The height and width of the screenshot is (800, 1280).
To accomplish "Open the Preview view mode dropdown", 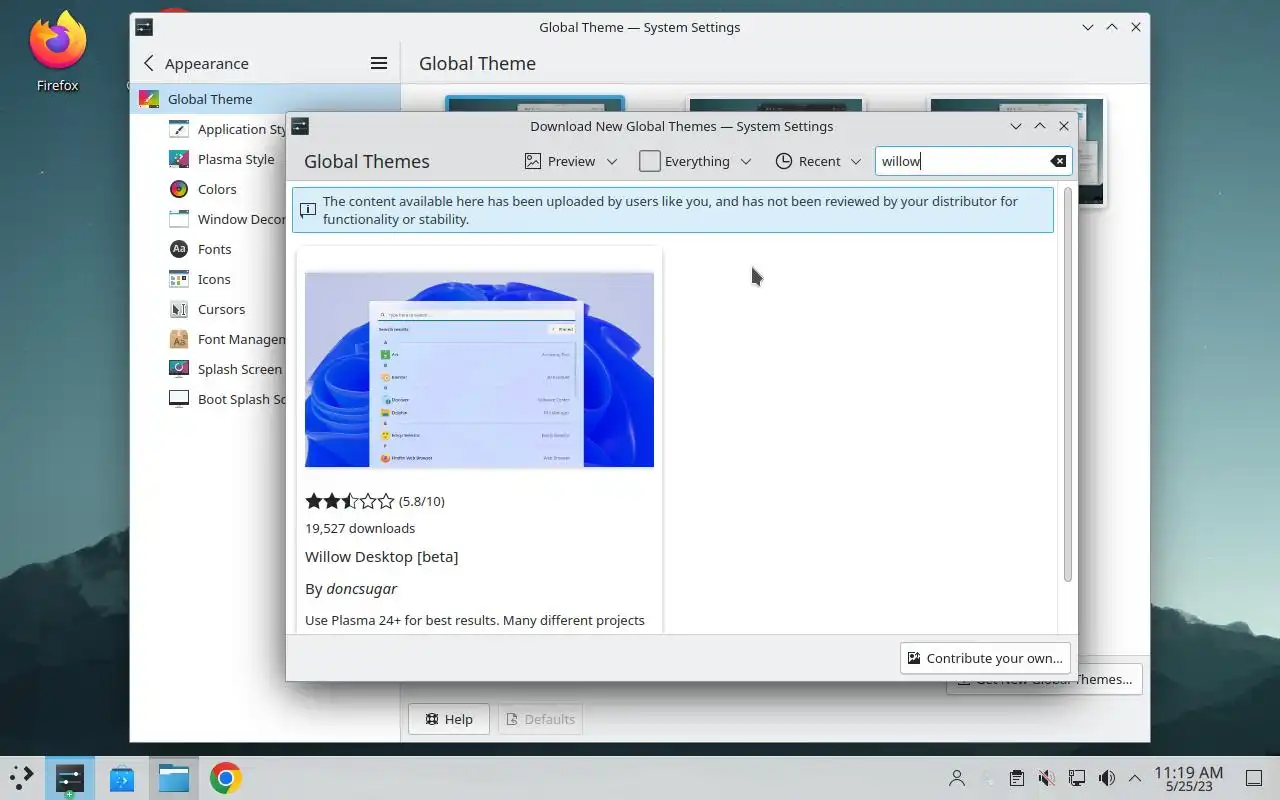I will pos(571,161).
